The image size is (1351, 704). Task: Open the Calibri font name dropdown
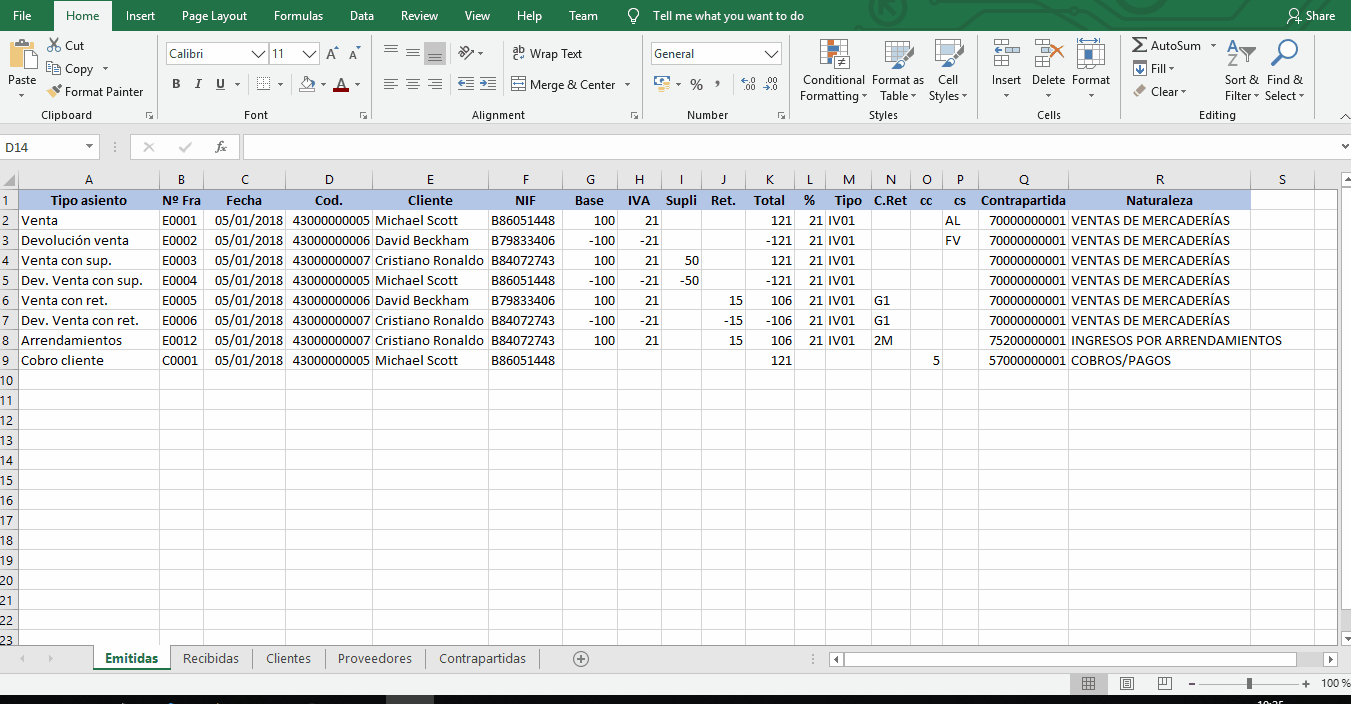click(259, 54)
